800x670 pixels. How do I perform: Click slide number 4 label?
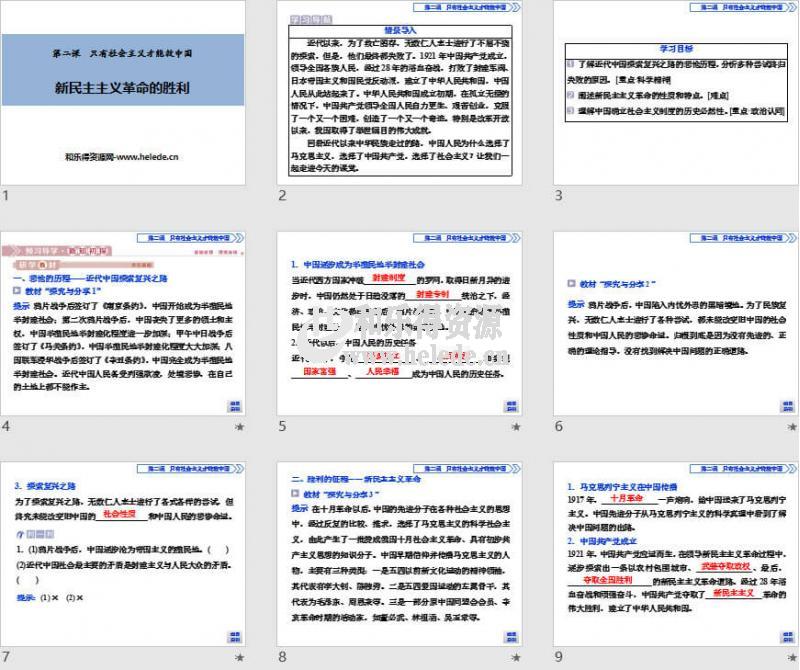coord(6,426)
